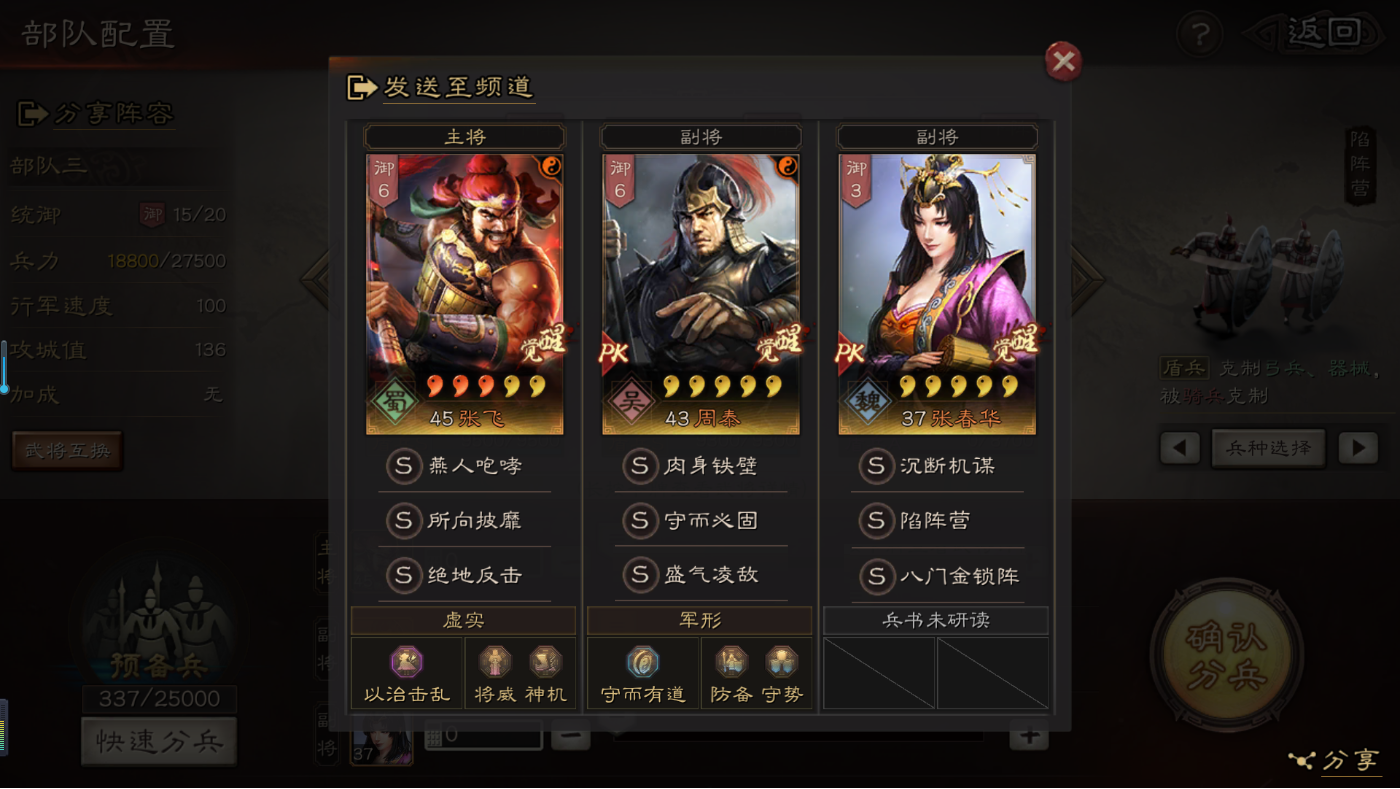
Task: View the 张春华 general card
Action: 937,294
